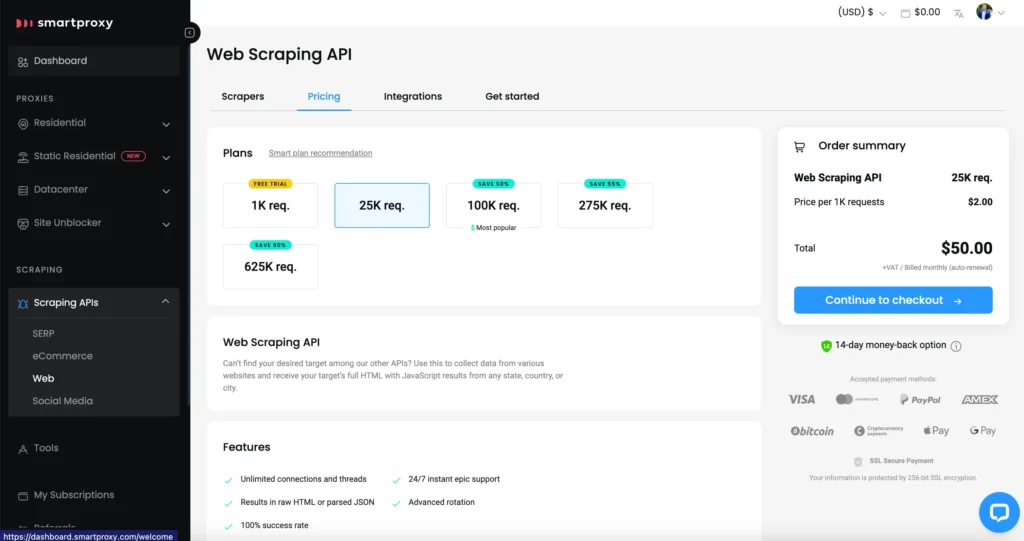Switch to the Integrations tab

pos(412,97)
